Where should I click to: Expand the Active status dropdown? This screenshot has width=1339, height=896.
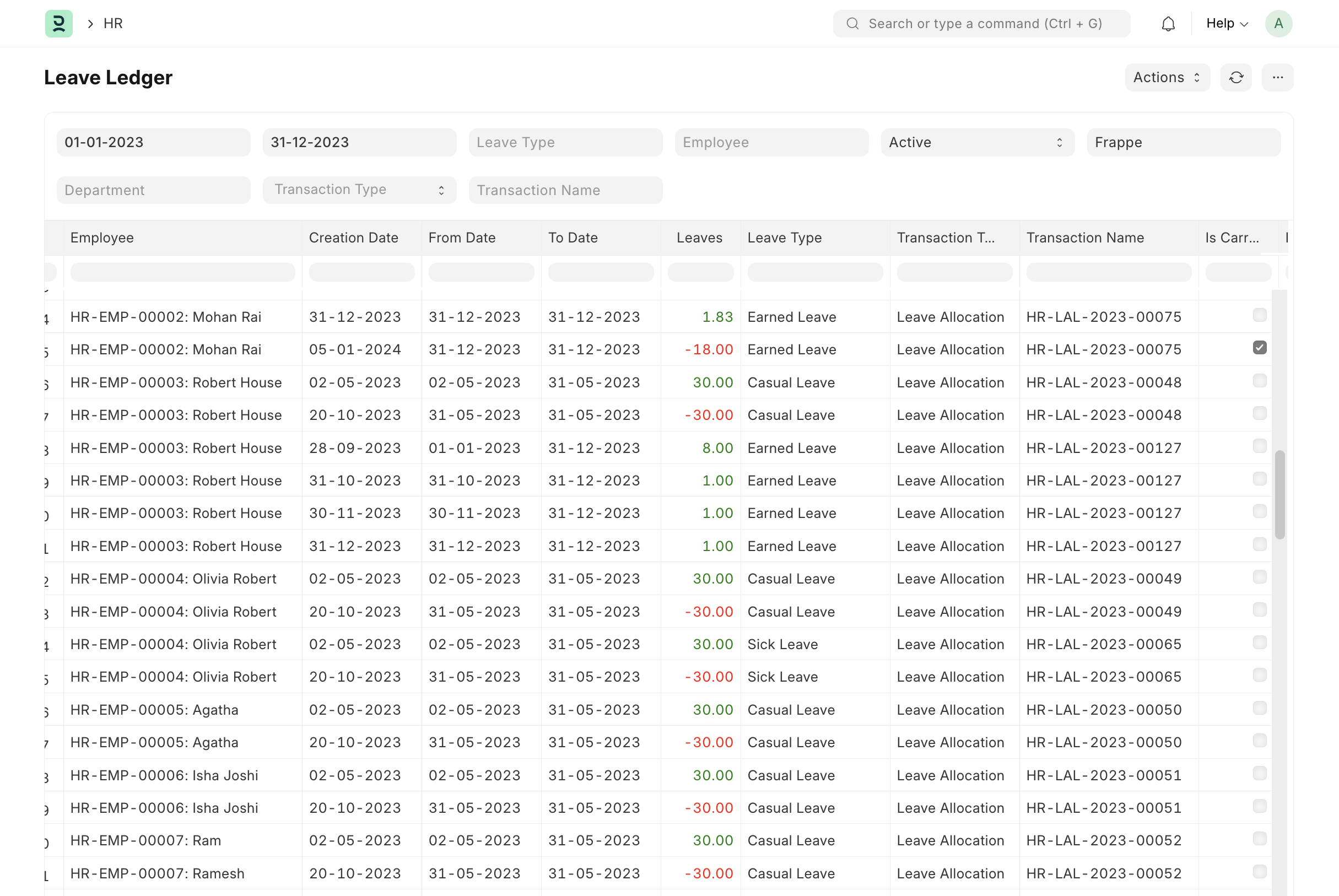[978, 142]
